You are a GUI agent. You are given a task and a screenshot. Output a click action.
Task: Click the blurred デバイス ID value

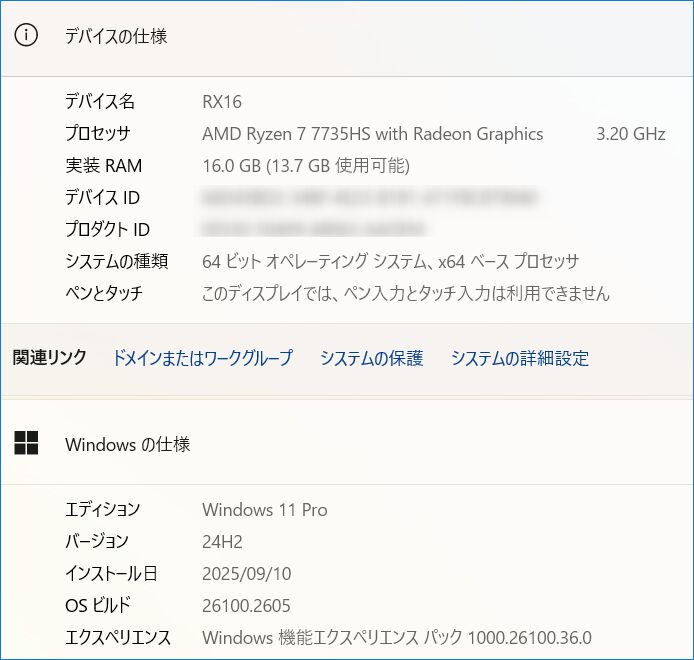(x=370, y=197)
